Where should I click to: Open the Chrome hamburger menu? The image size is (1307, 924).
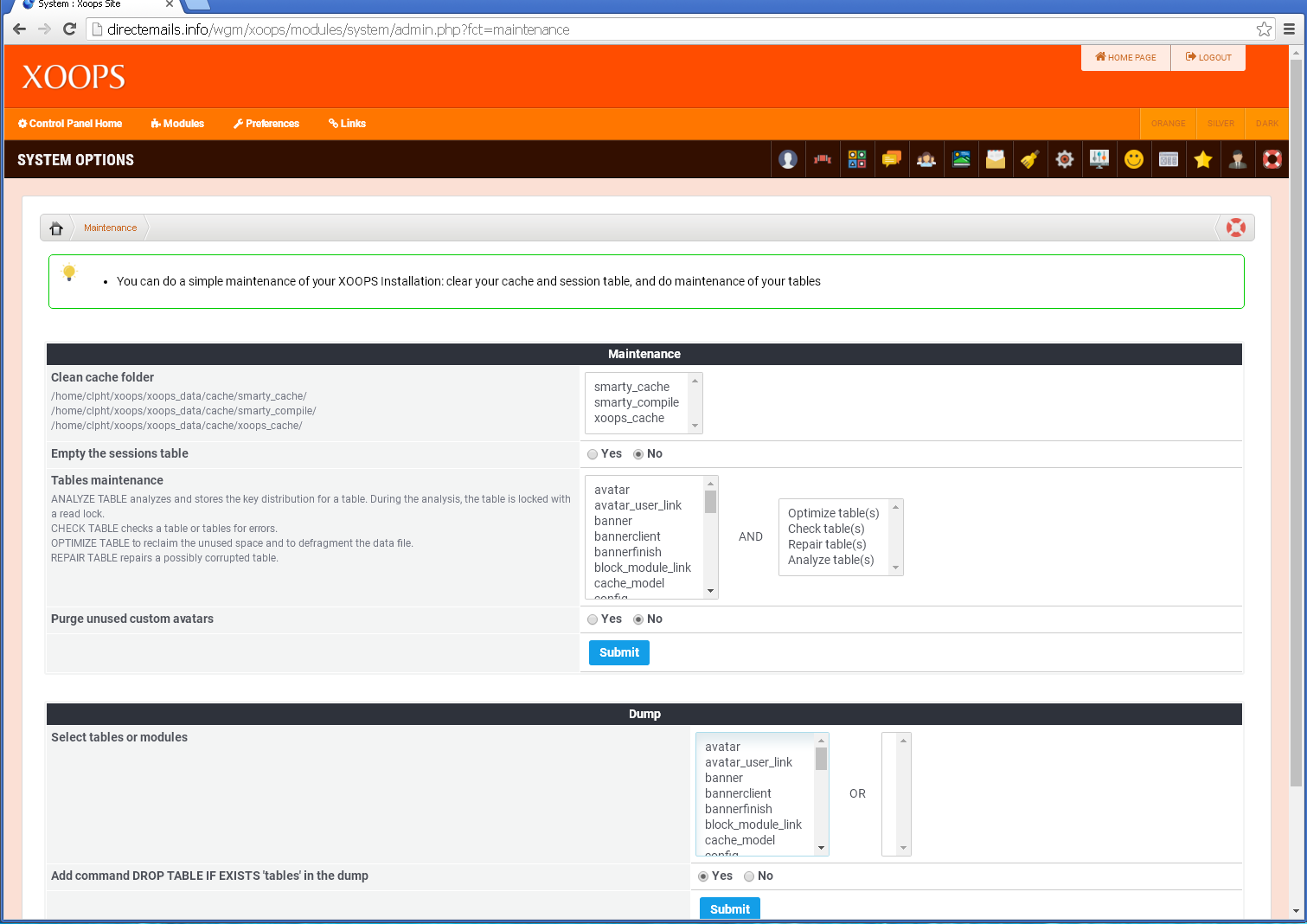(1289, 29)
